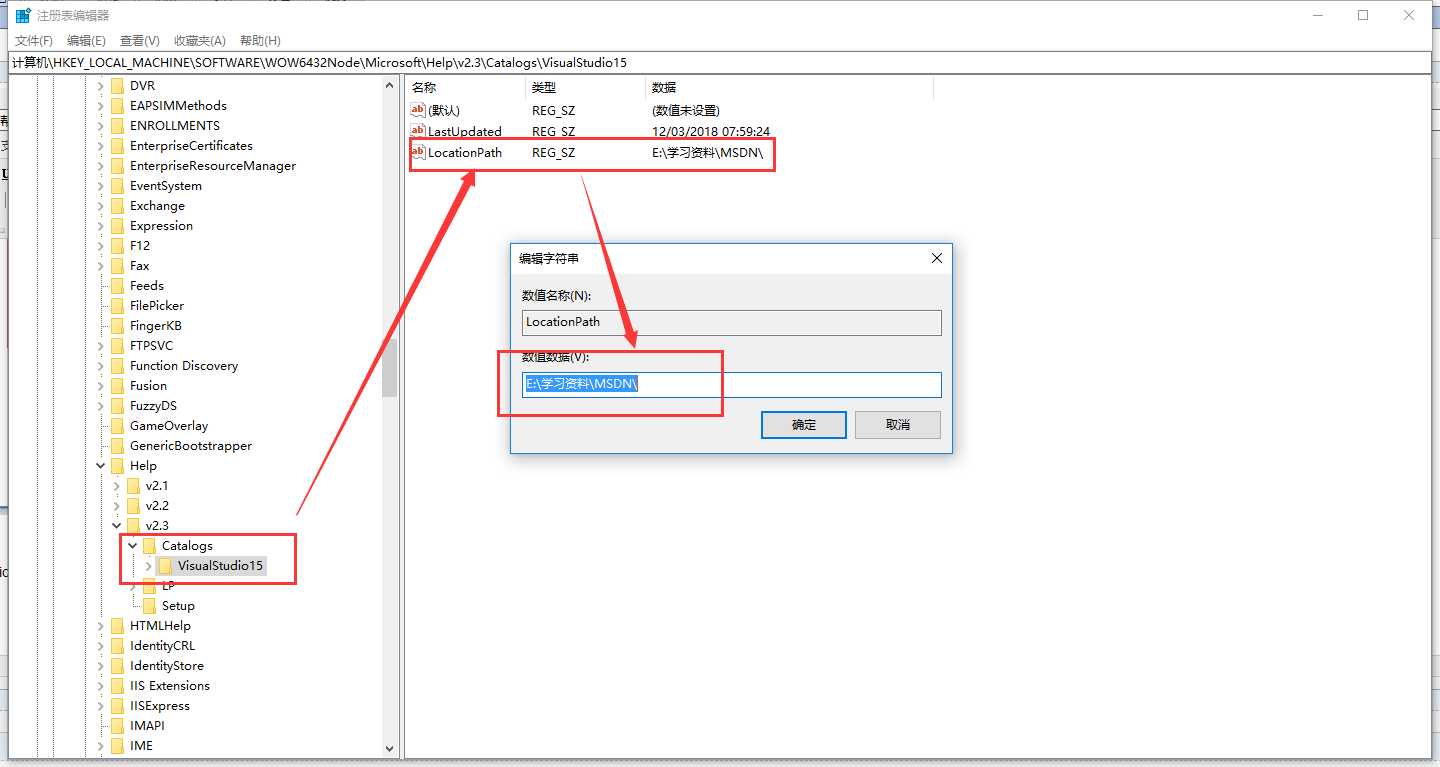Collapse the Catalogs key
This screenshot has height=767, width=1440.
coord(133,546)
